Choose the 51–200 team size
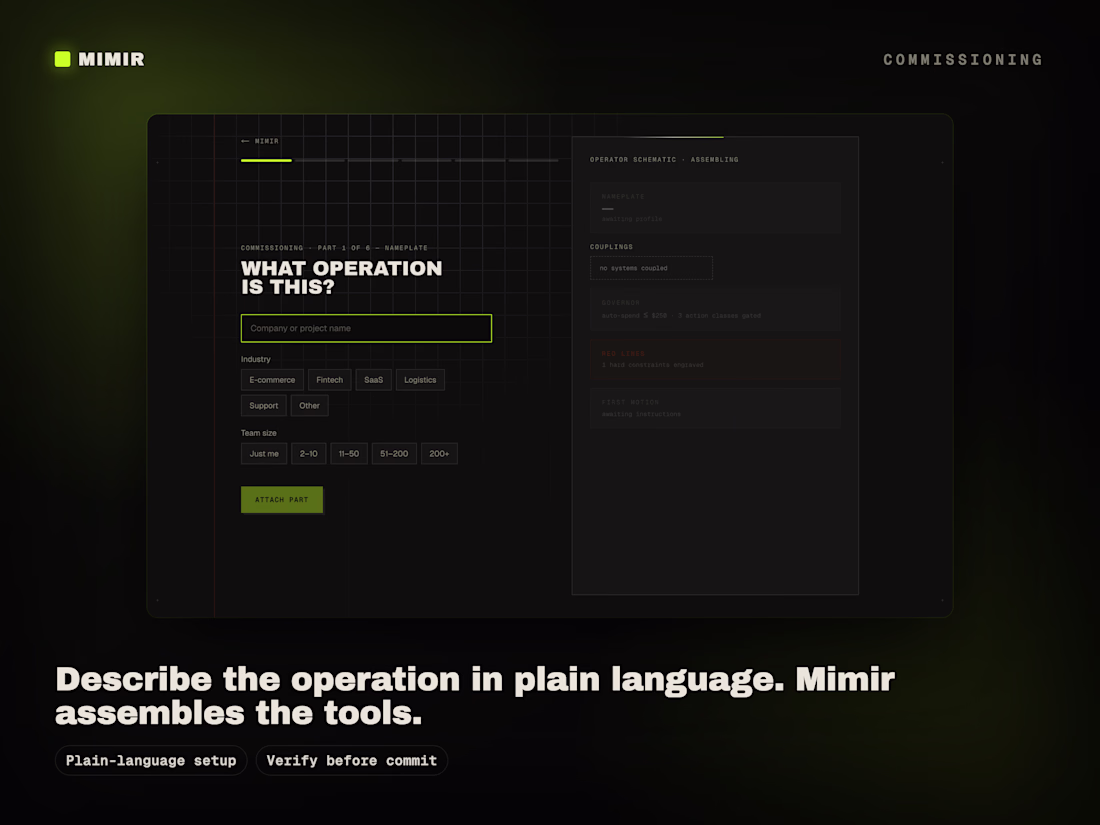The width and height of the screenshot is (1100, 825). (394, 453)
